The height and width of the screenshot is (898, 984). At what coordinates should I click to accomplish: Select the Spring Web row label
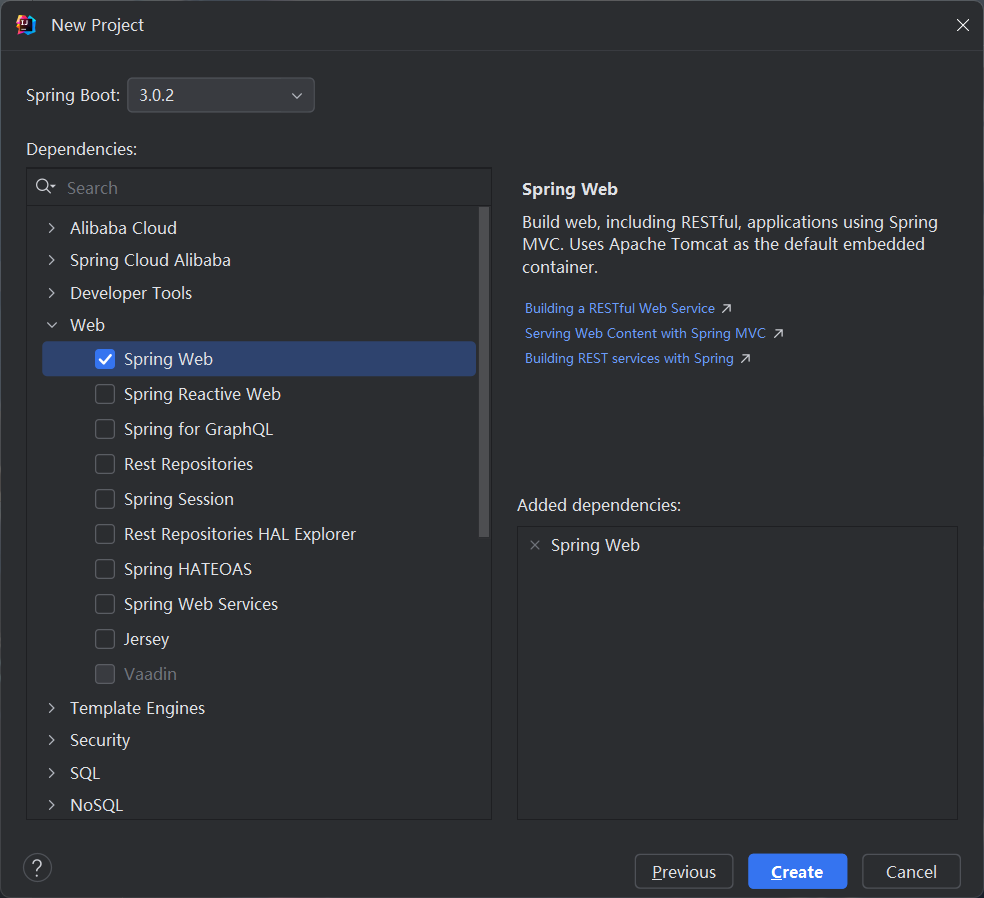pyautogui.click(x=168, y=359)
